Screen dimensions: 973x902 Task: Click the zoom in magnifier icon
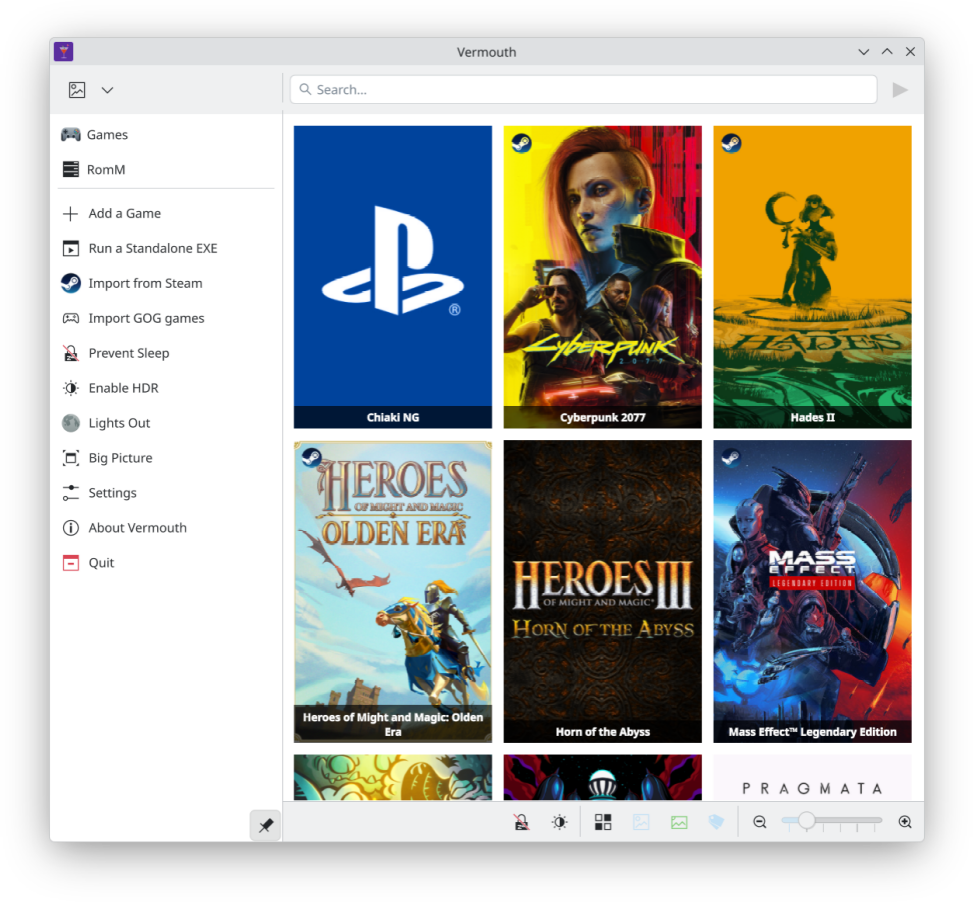point(905,822)
